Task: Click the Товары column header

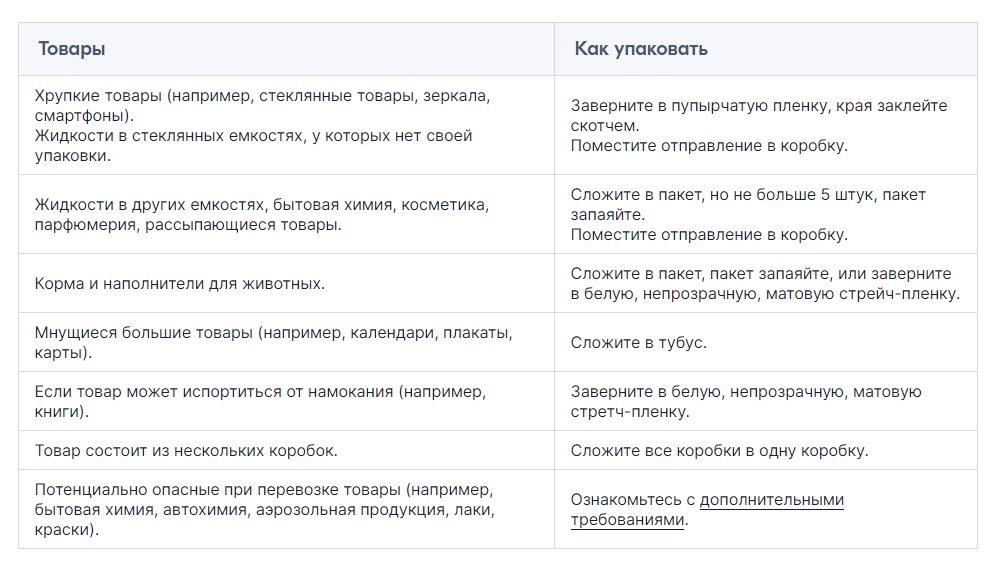Action: 72,49
